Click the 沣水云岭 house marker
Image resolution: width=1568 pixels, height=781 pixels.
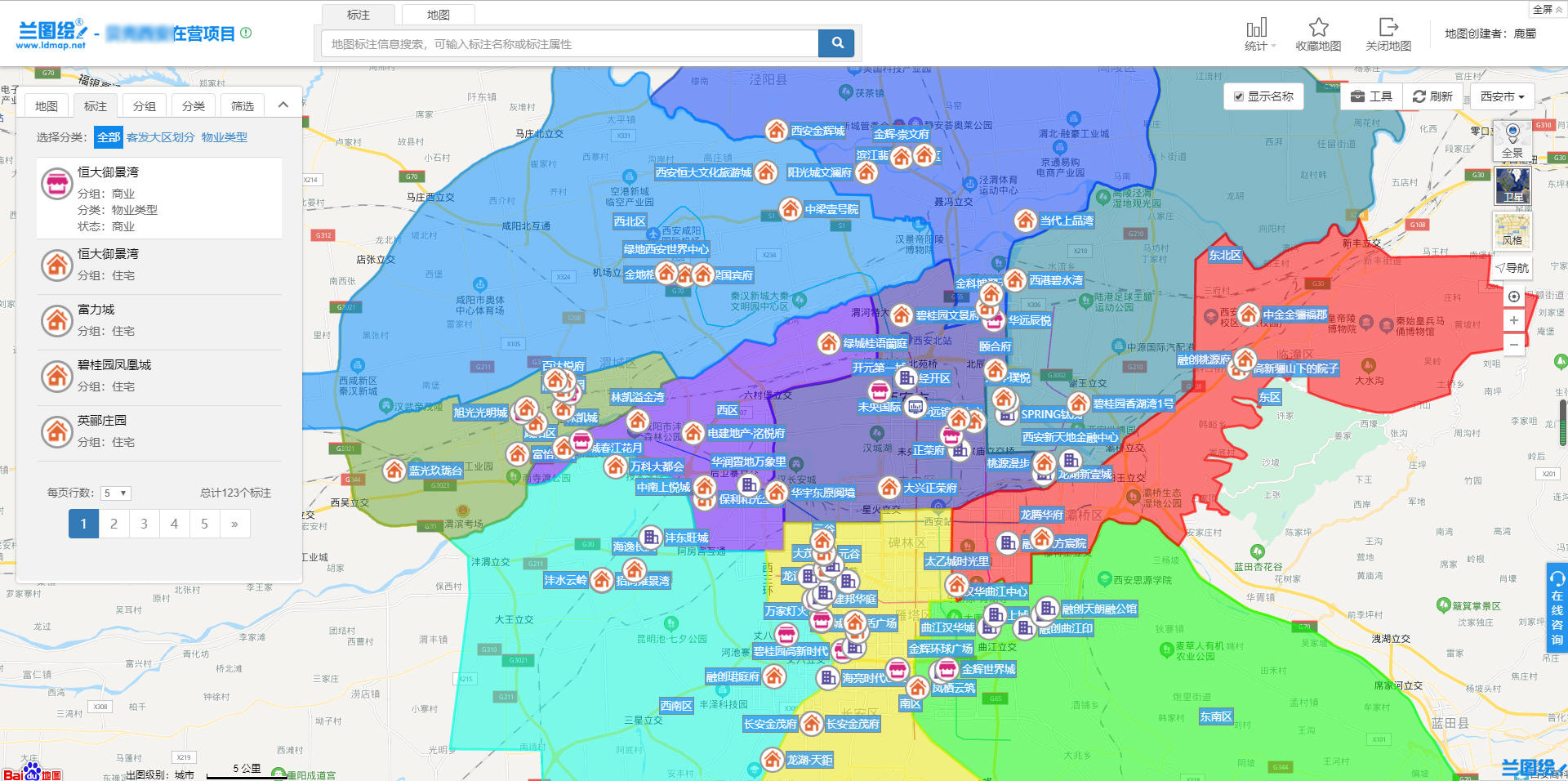(x=601, y=579)
